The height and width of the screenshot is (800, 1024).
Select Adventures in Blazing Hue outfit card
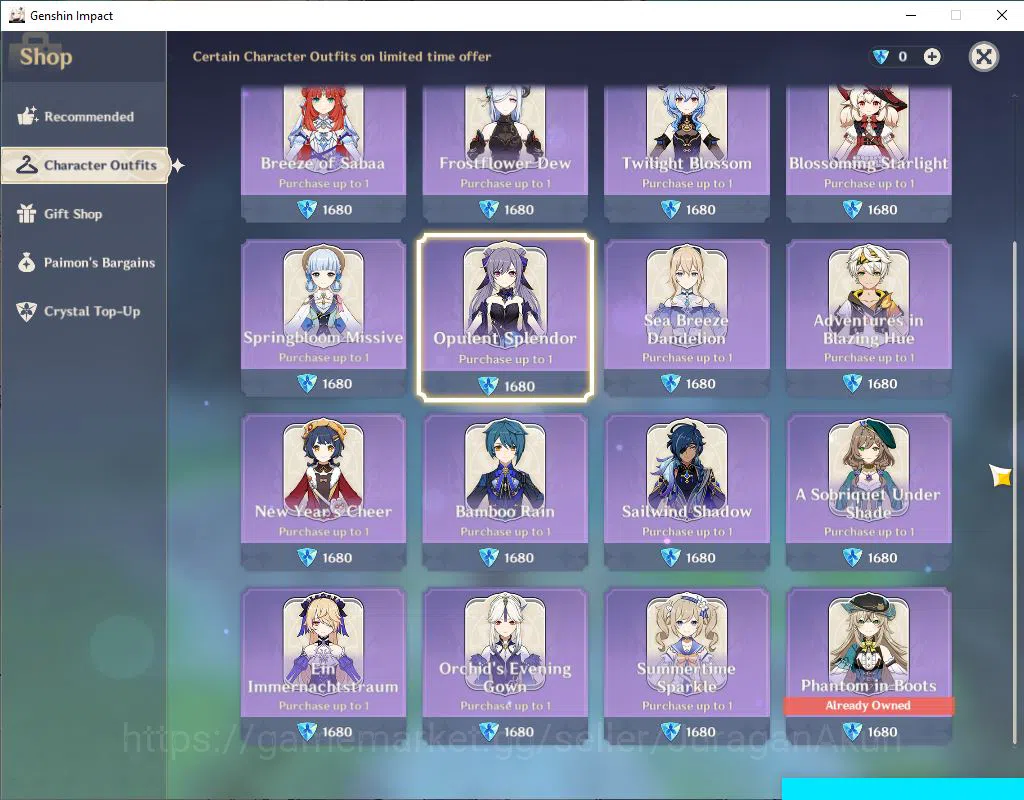coord(869,317)
